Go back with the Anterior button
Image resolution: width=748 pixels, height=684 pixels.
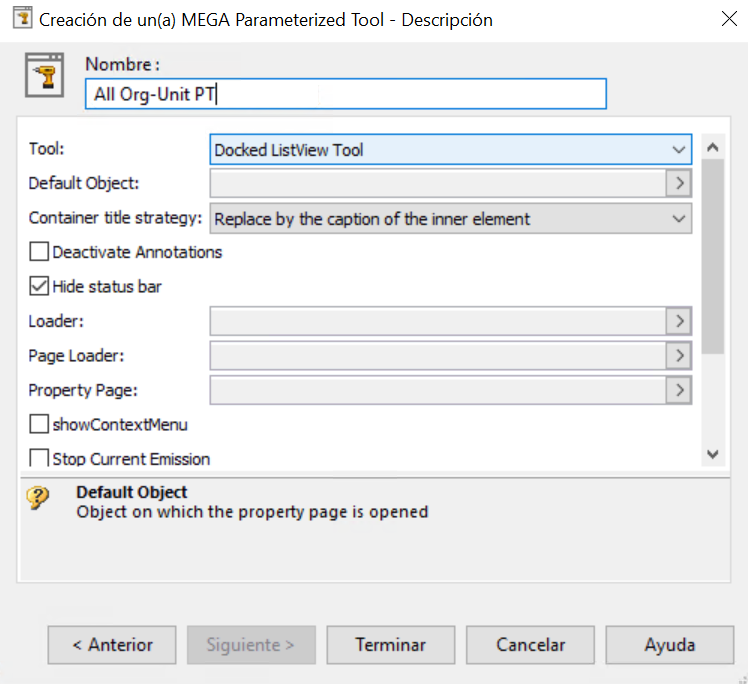[112, 645]
